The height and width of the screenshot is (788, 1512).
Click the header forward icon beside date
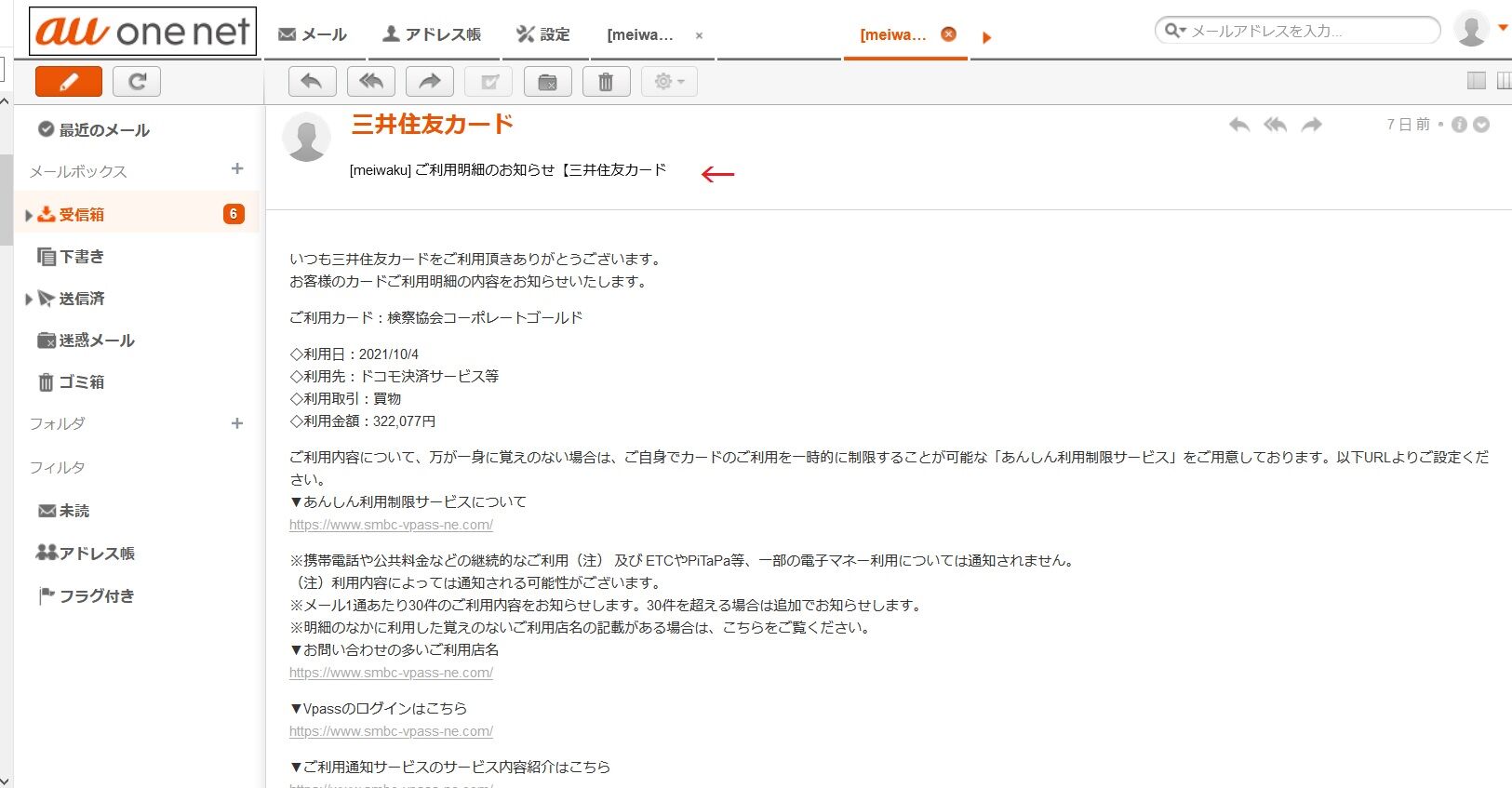click(x=1312, y=125)
